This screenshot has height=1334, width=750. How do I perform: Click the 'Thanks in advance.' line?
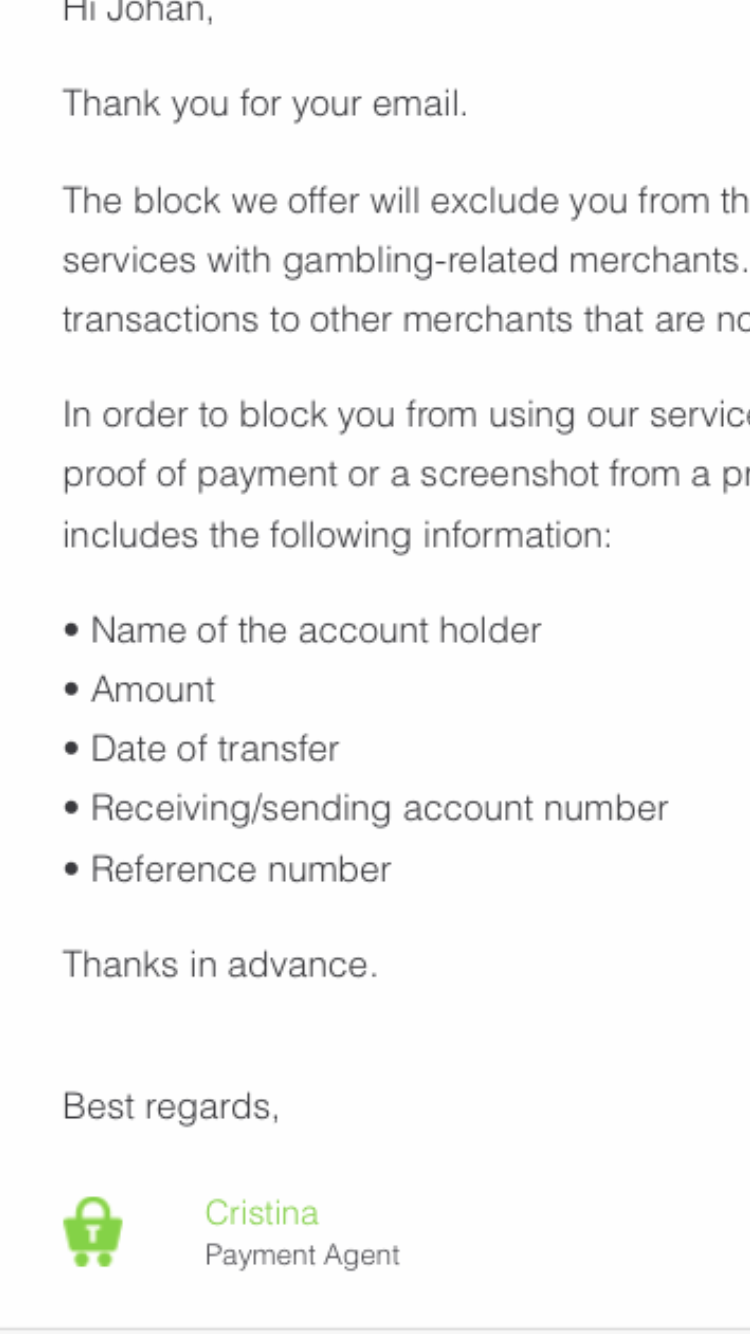pyautogui.click(x=220, y=965)
